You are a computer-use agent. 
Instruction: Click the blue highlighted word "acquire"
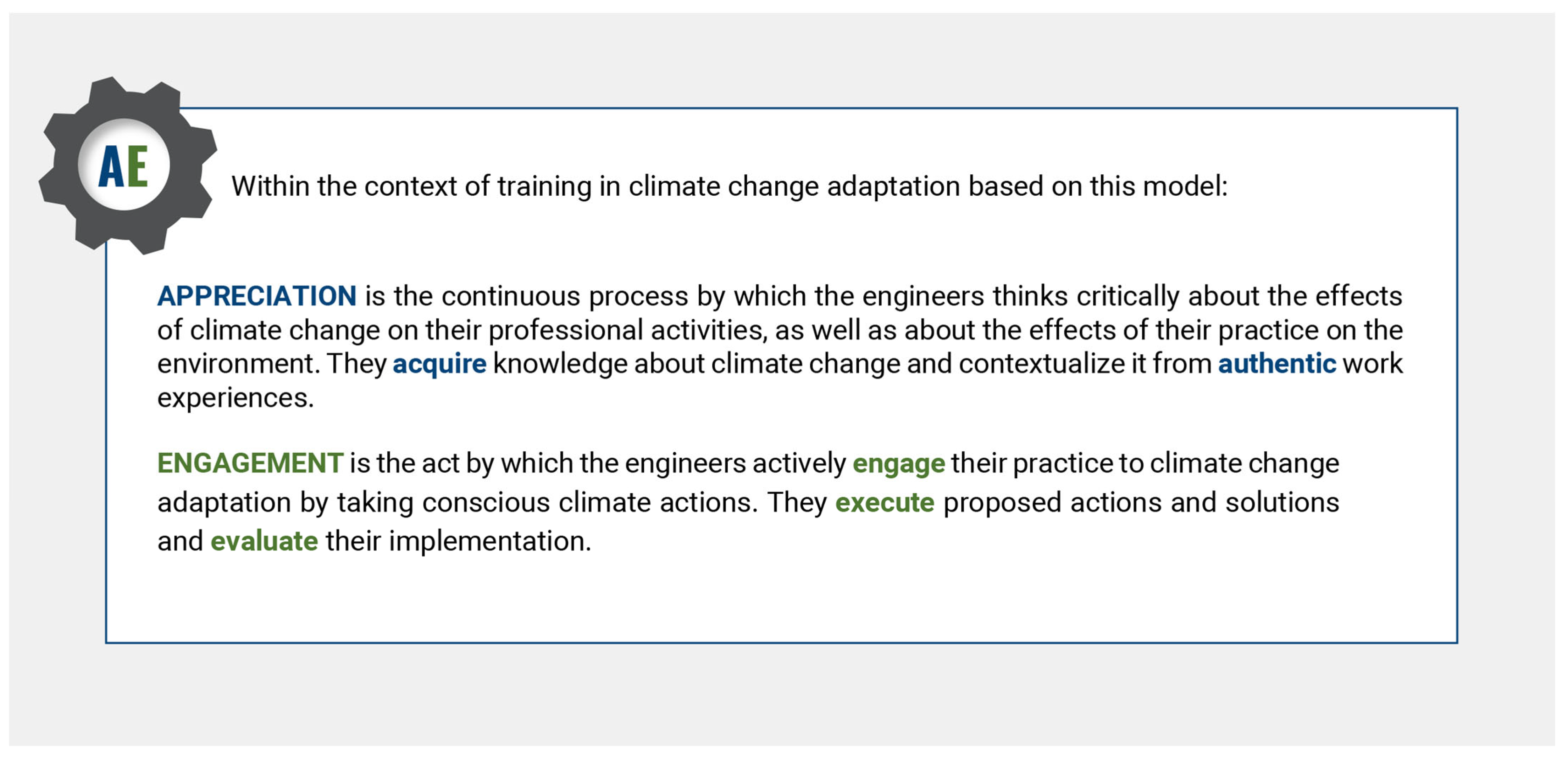439,364
